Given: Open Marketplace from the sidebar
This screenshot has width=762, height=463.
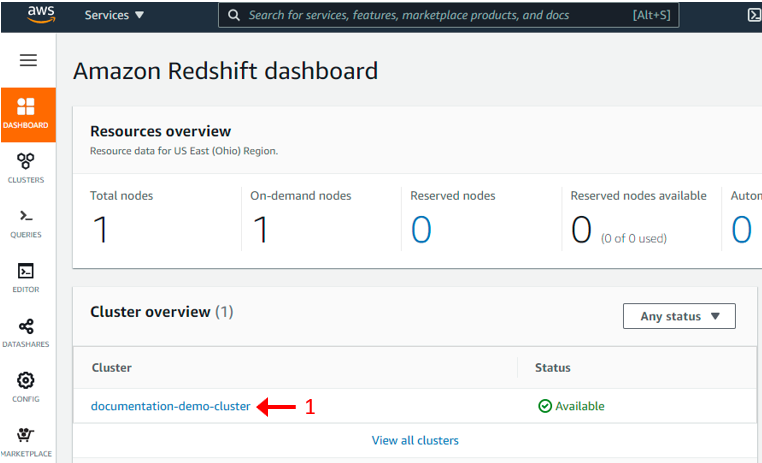Looking at the screenshot, I should pos(26,441).
